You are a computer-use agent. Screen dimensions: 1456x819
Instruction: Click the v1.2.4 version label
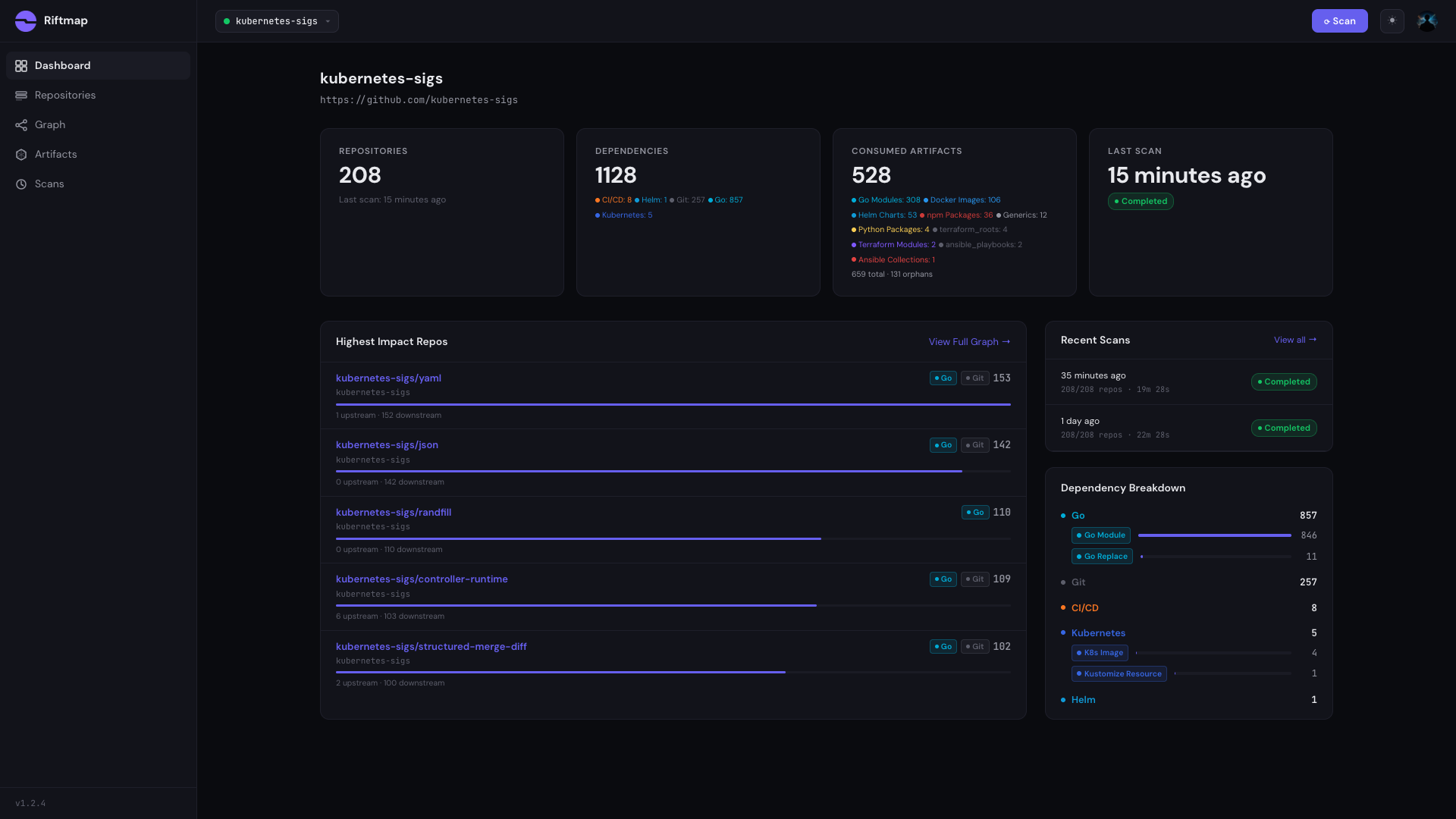pos(30,803)
